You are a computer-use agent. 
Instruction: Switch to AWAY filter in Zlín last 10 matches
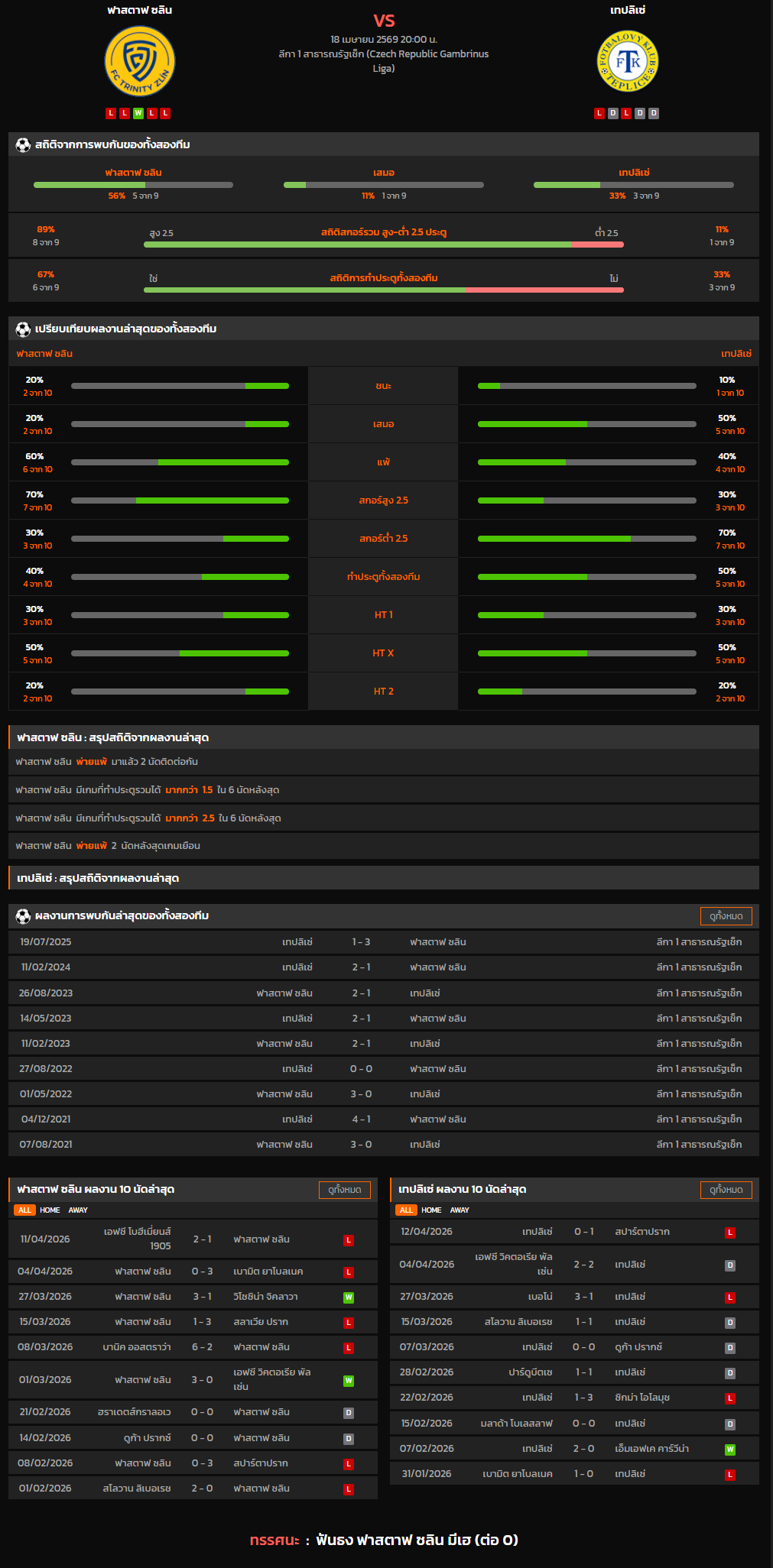pos(78,1210)
